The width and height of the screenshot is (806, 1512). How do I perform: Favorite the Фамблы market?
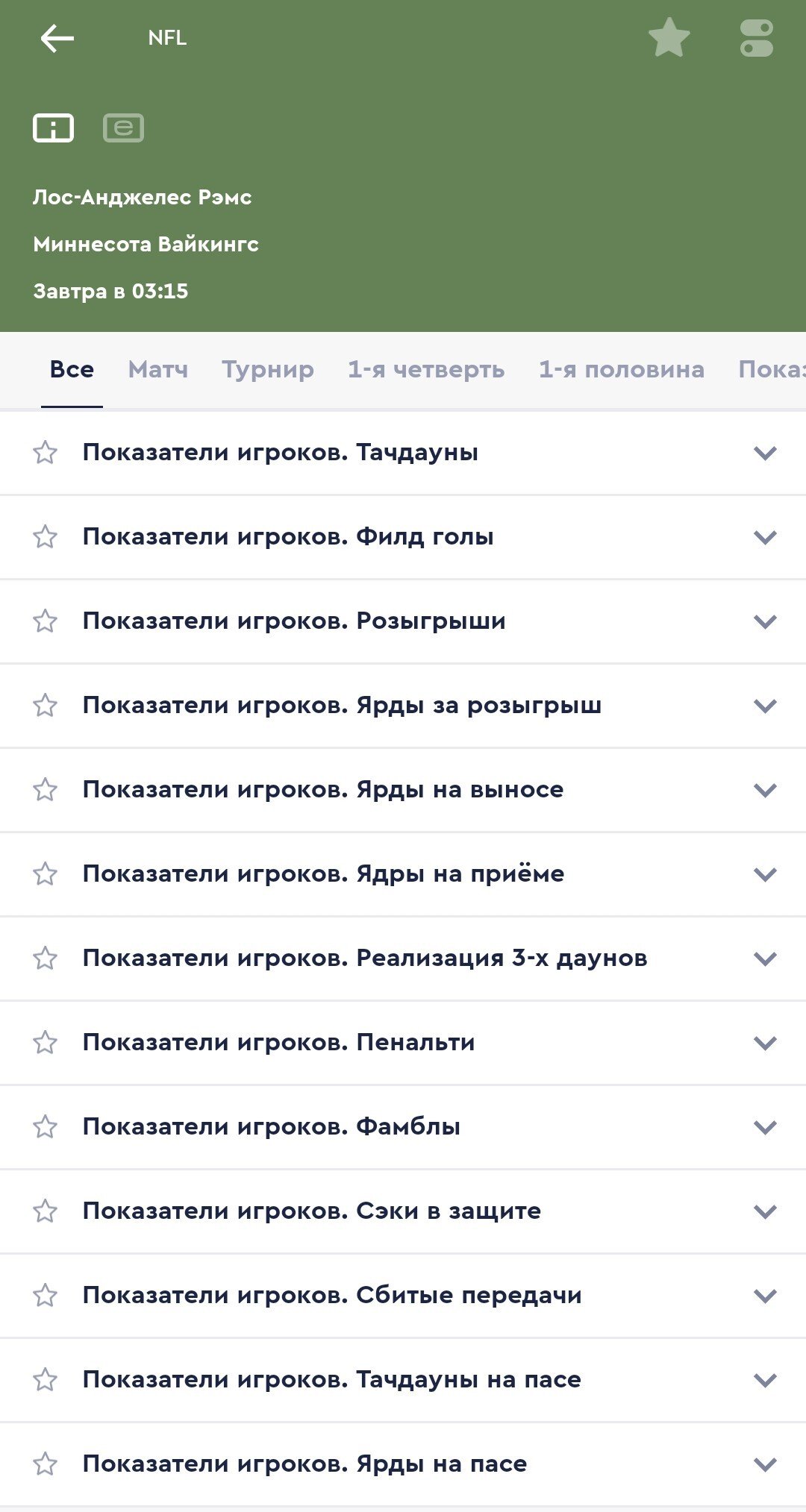click(46, 1127)
